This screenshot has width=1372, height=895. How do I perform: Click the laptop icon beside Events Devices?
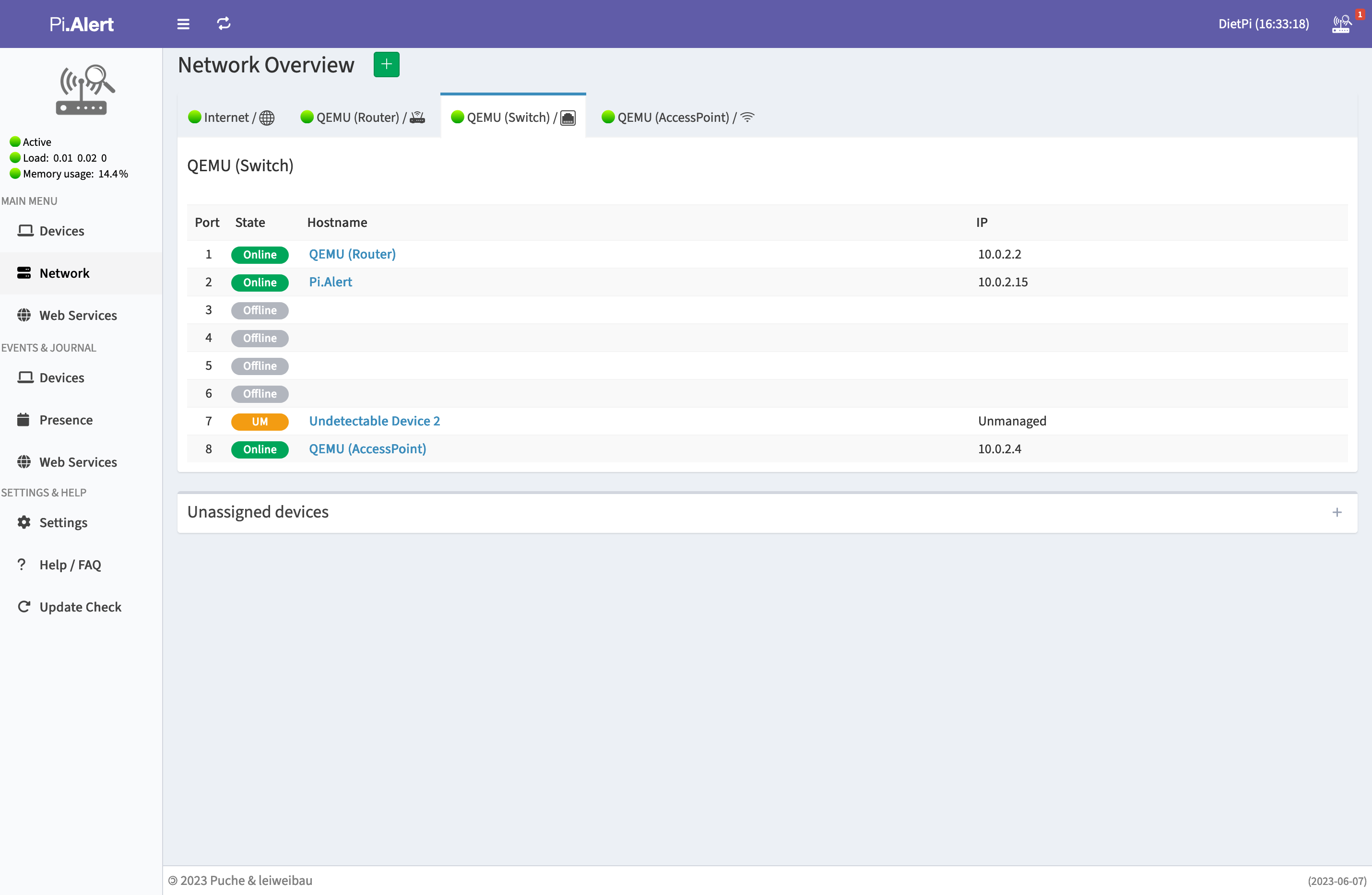[x=25, y=377]
